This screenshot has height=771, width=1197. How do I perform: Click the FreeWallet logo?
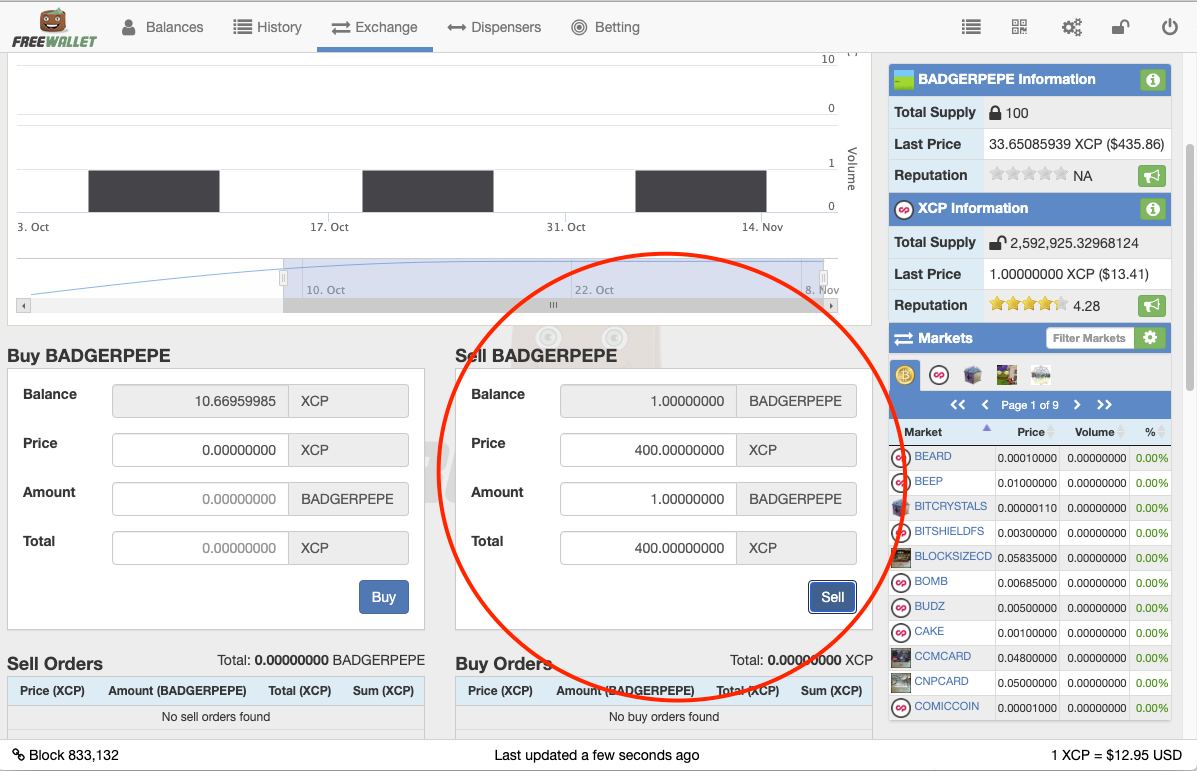pos(53,28)
